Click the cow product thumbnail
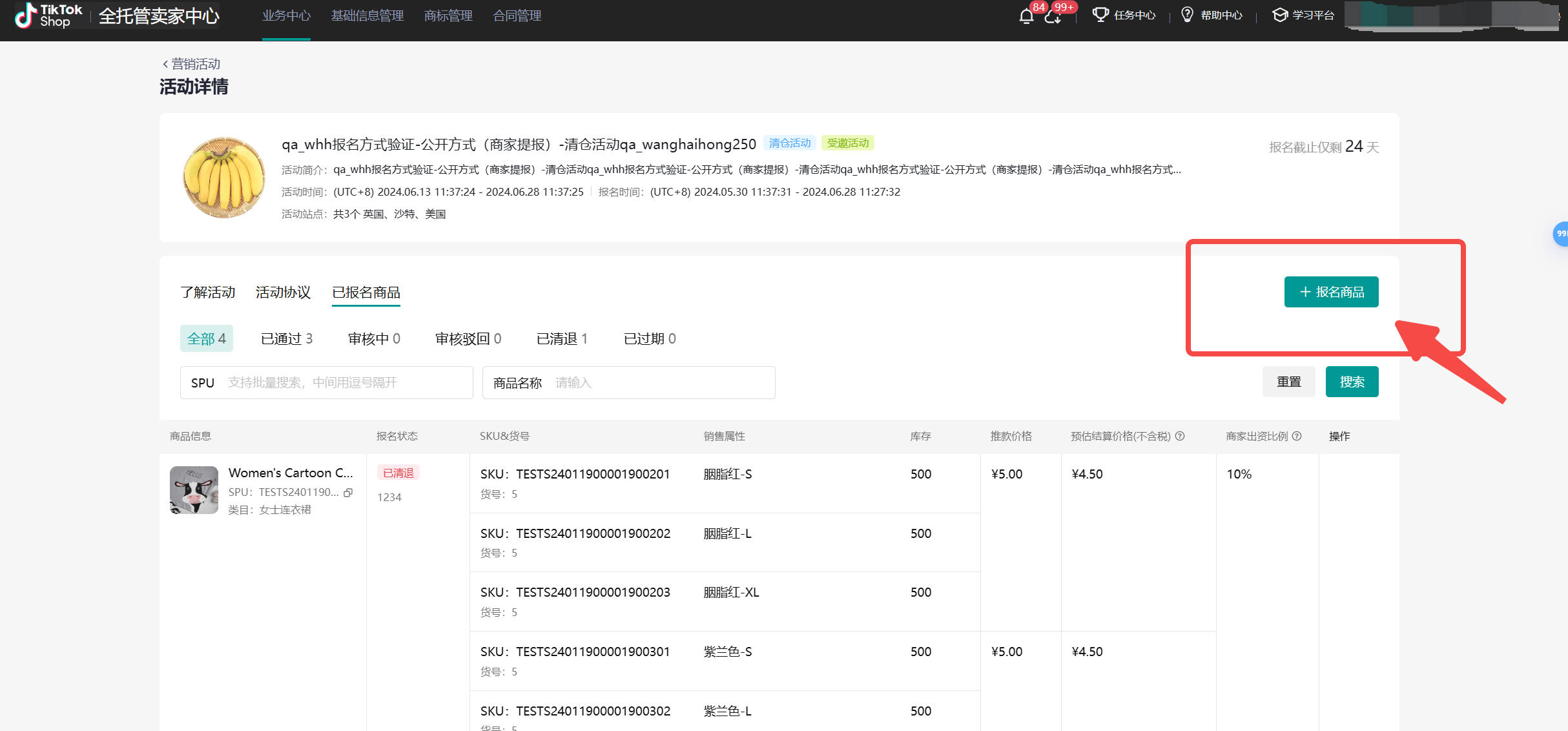The width and height of the screenshot is (1568, 731). [x=194, y=490]
